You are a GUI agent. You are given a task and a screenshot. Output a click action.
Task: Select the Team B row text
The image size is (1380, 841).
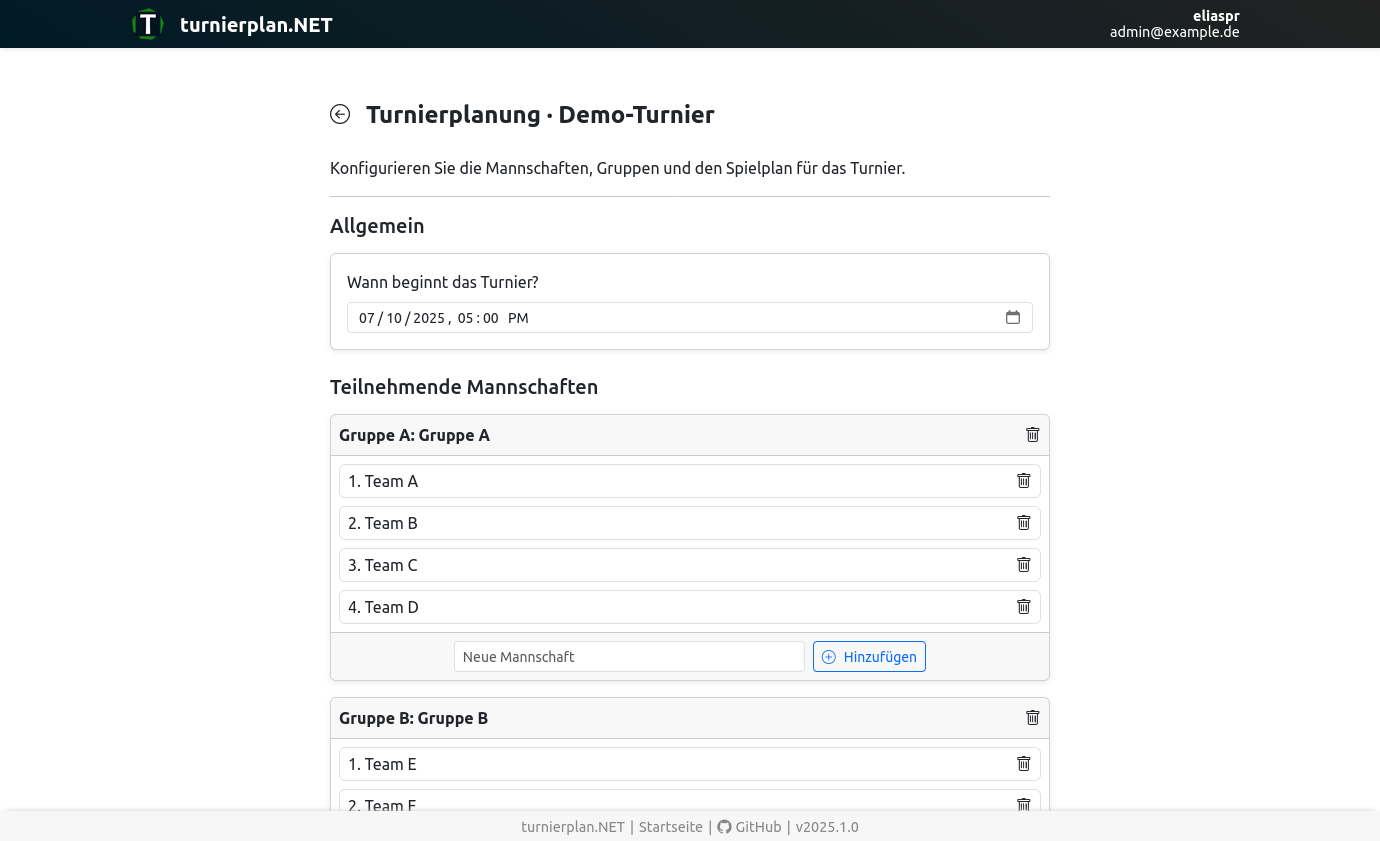[x=383, y=523]
